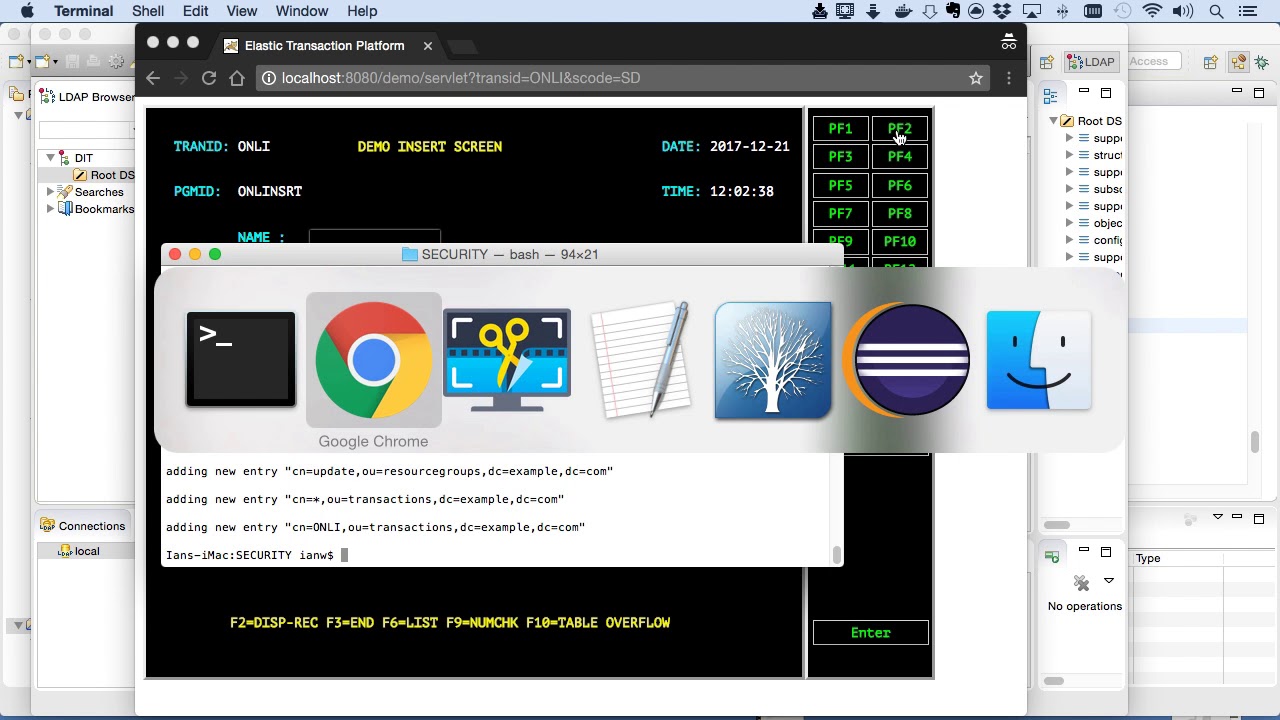Select the screenshot scissors app in switcher
1280x720 pixels.
click(x=507, y=360)
